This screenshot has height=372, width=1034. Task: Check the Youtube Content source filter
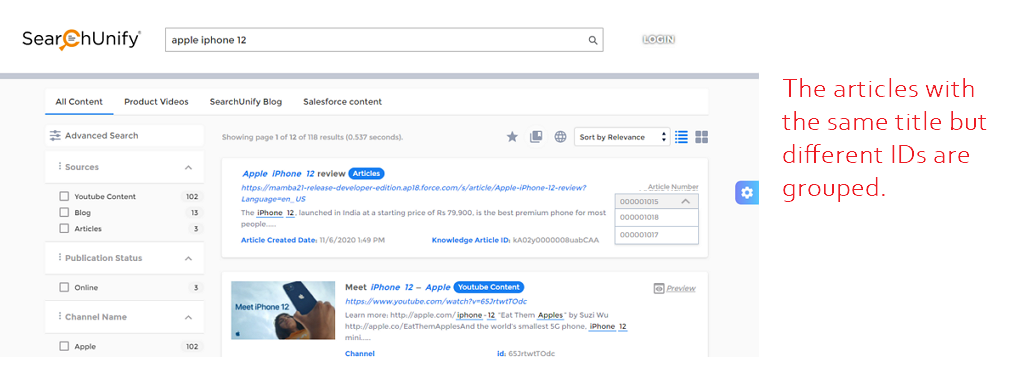(x=64, y=197)
